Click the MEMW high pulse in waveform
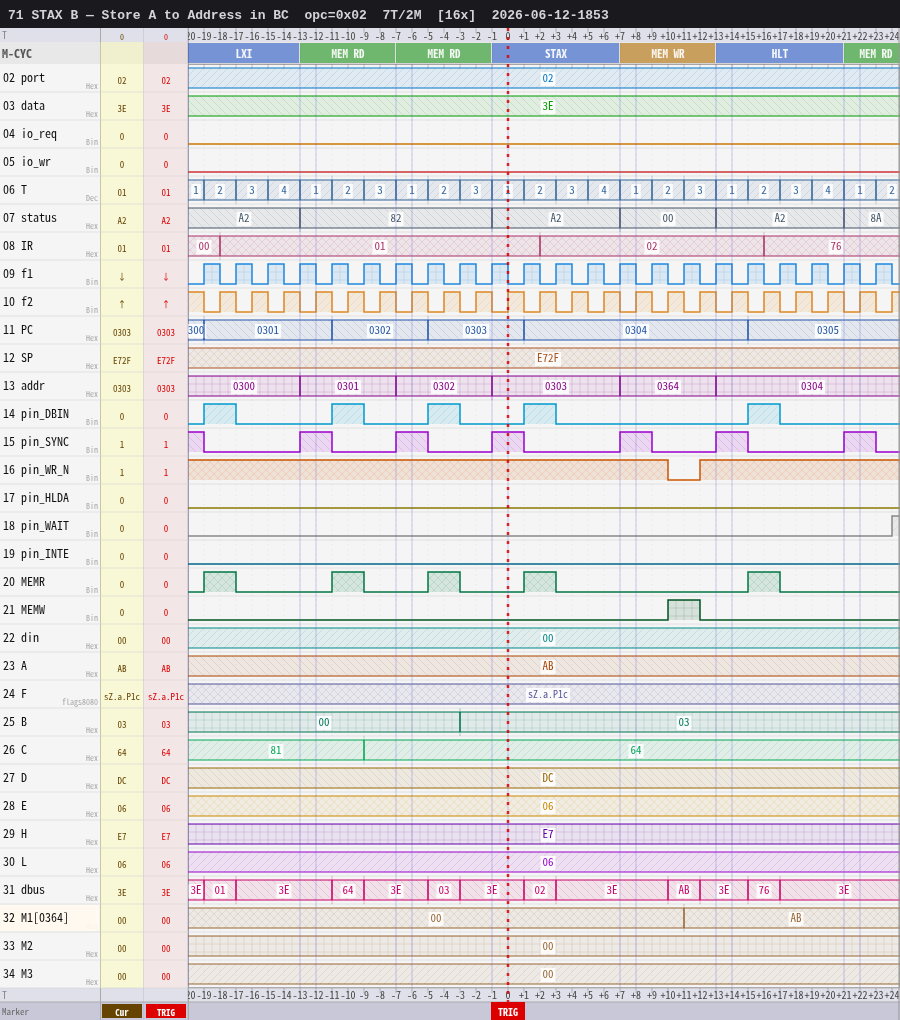Image resolution: width=900 pixels, height=1020 pixels. 683,610
